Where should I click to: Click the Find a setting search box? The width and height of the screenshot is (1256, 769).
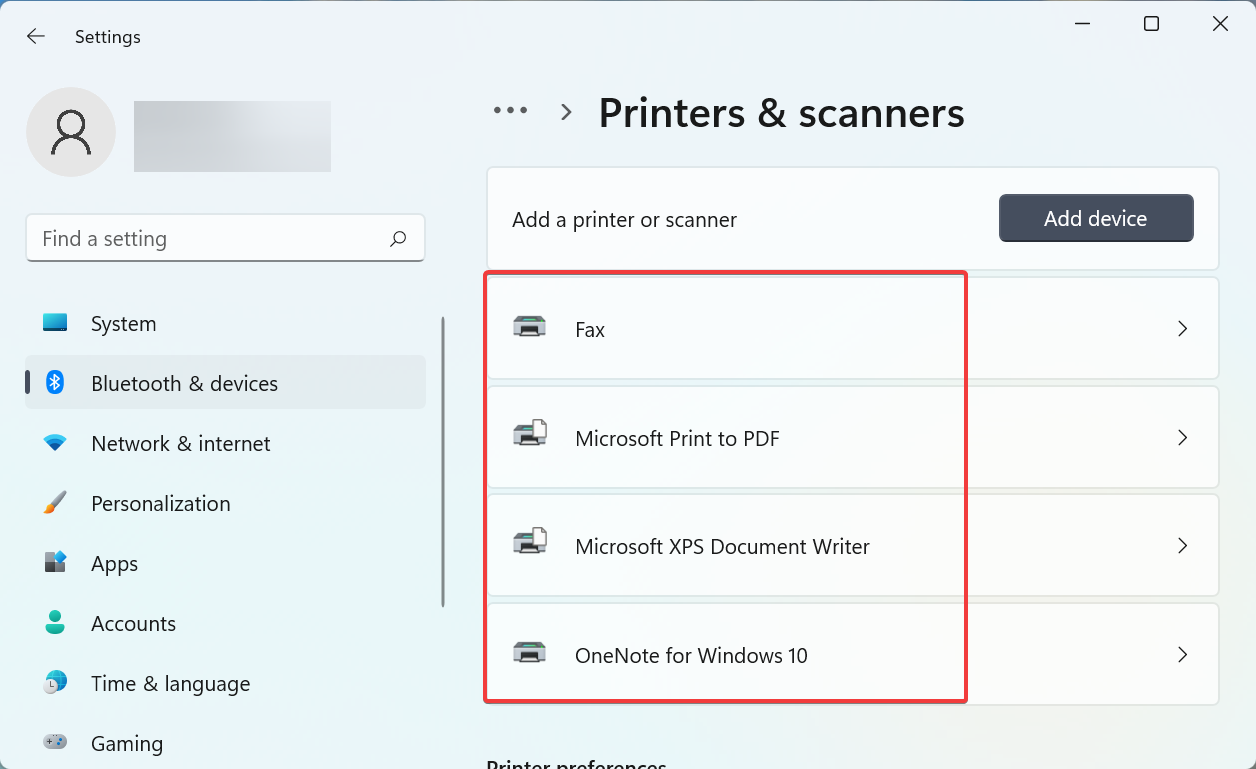click(x=225, y=238)
